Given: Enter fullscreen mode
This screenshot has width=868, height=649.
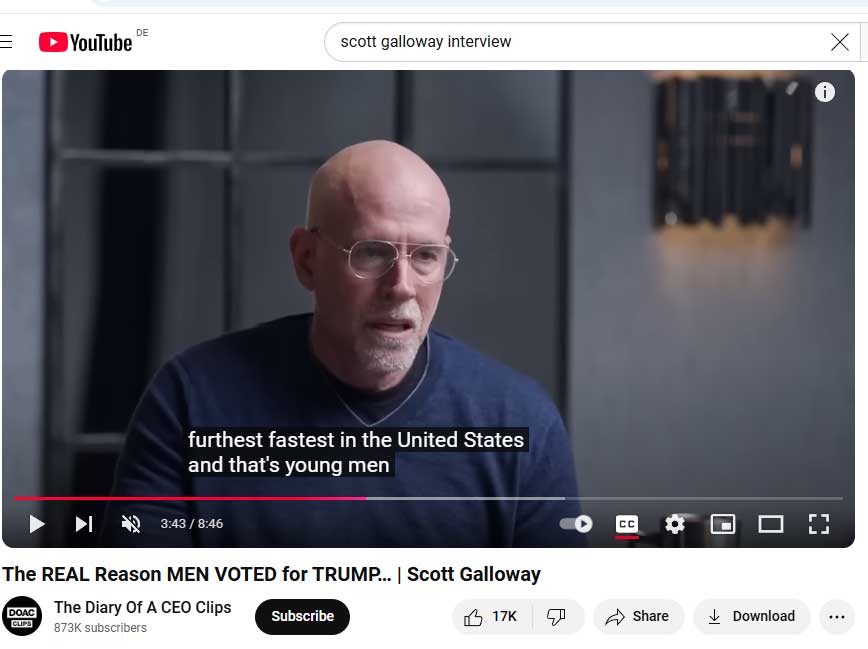Looking at the screenshot, I should coord(819,524).
